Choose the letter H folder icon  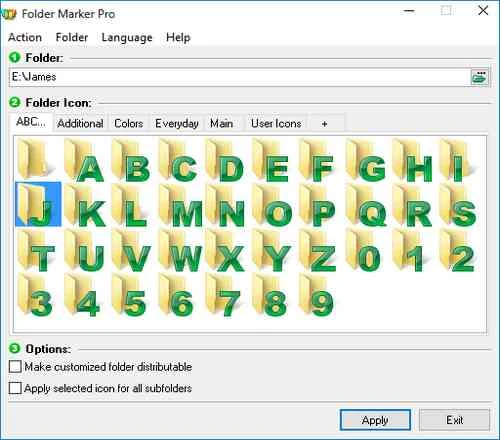pos(413,160)
